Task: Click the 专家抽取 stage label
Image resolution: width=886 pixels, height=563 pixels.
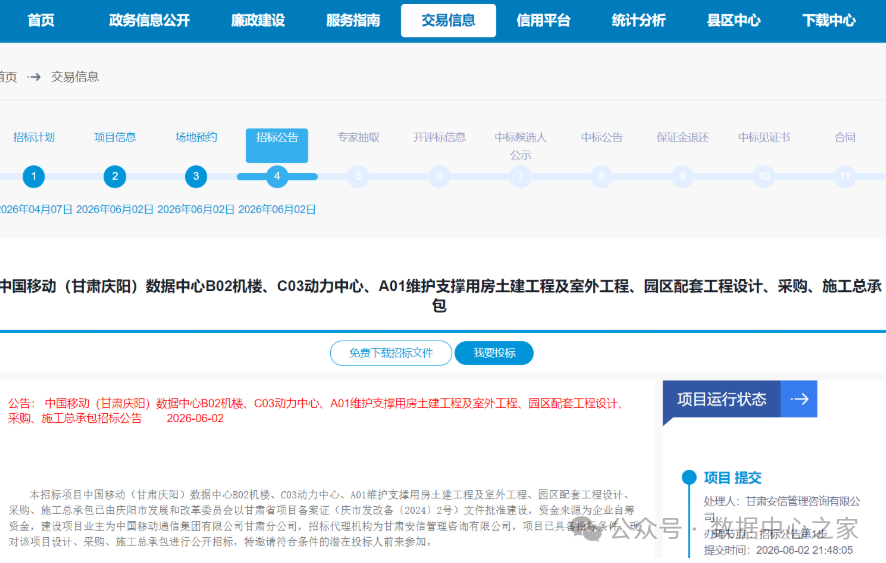Action: coord(358,137)
